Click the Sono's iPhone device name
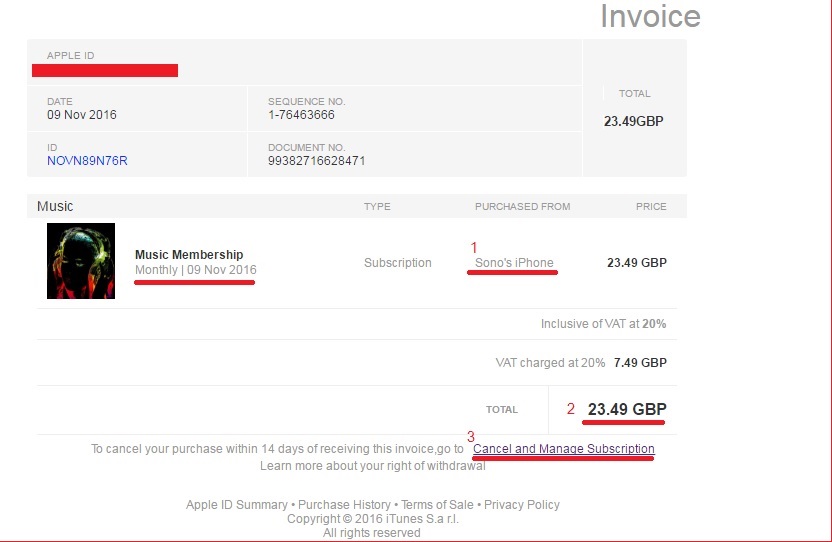 [514, 263]
